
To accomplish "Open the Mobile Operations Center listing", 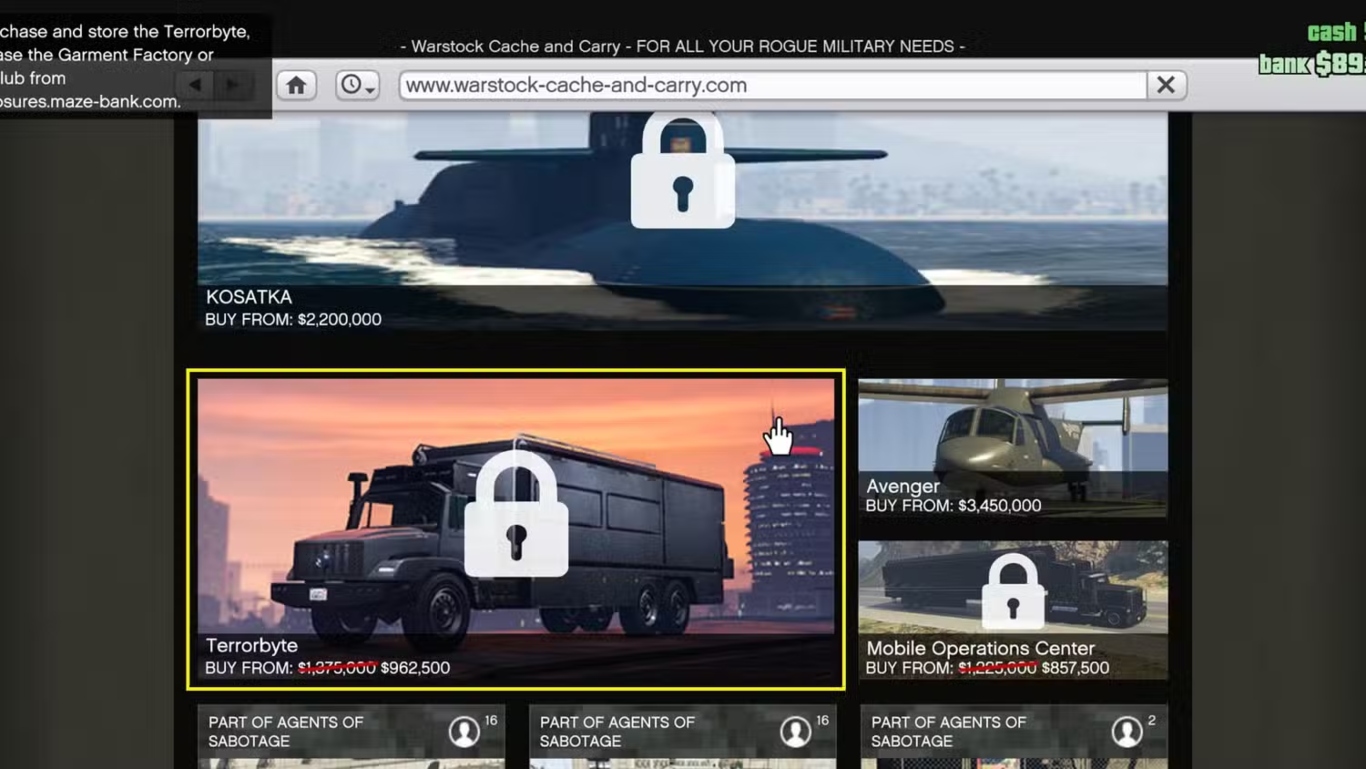I will point(1013,610).
